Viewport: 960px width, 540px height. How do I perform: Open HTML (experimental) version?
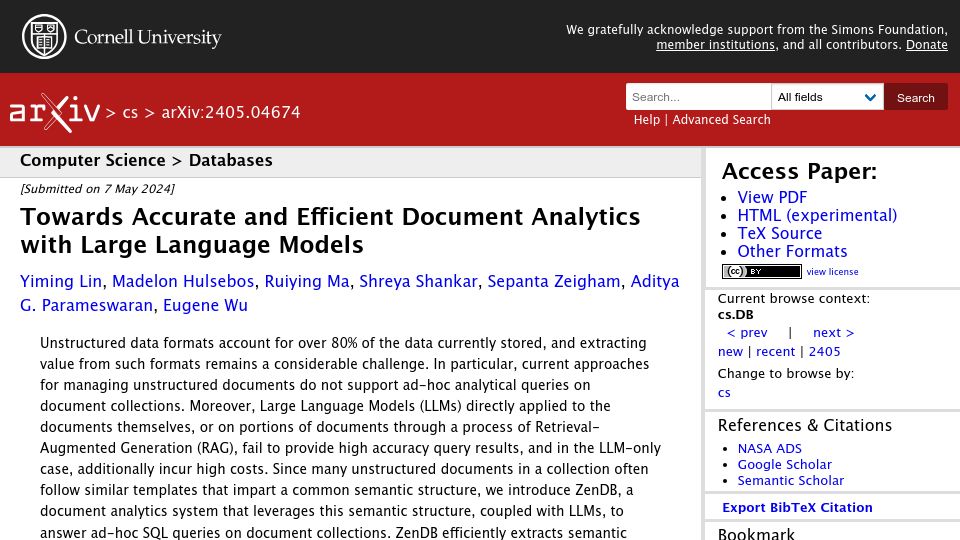coord(817,216)
